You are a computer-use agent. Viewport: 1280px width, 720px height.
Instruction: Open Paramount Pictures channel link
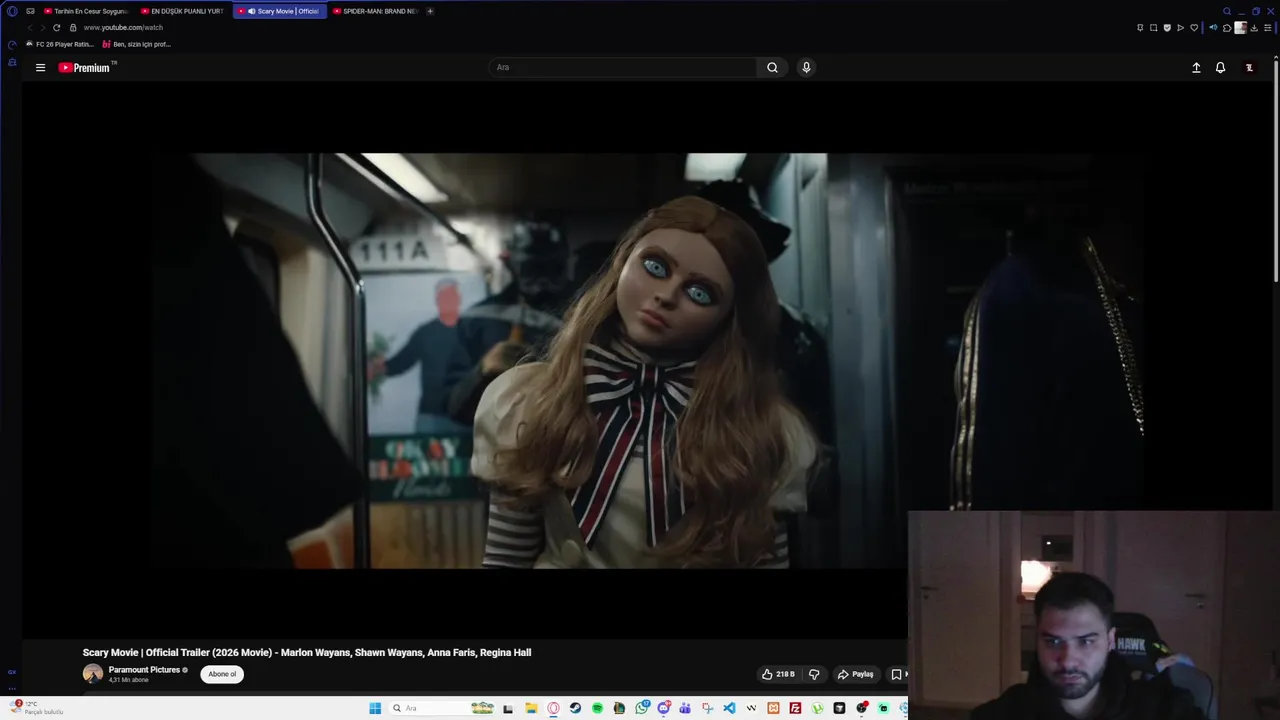pos(144,670)
